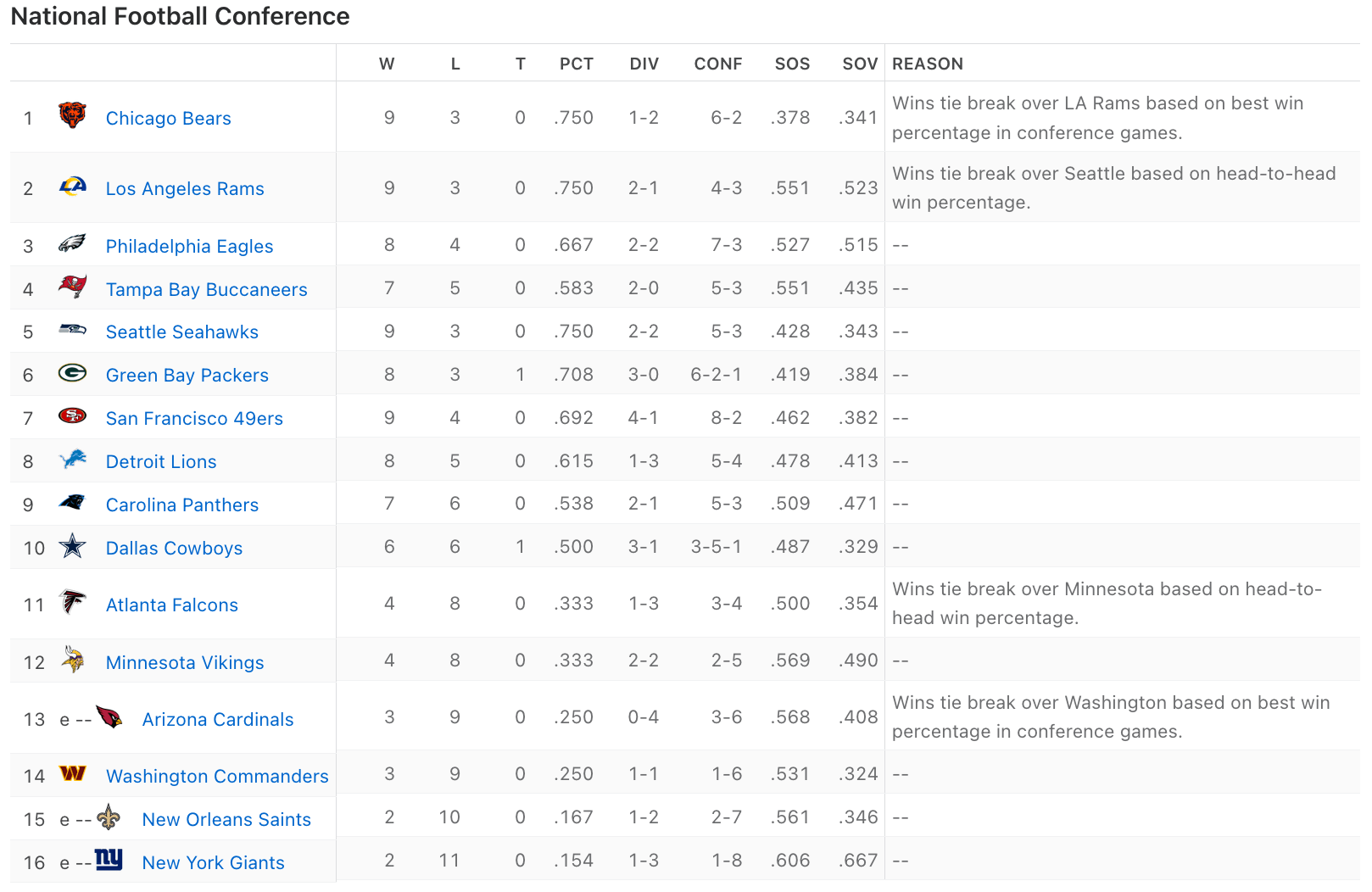1372x892 pixels.
Task: Click the Chicago Bears team logo
Action: [72, 114]
